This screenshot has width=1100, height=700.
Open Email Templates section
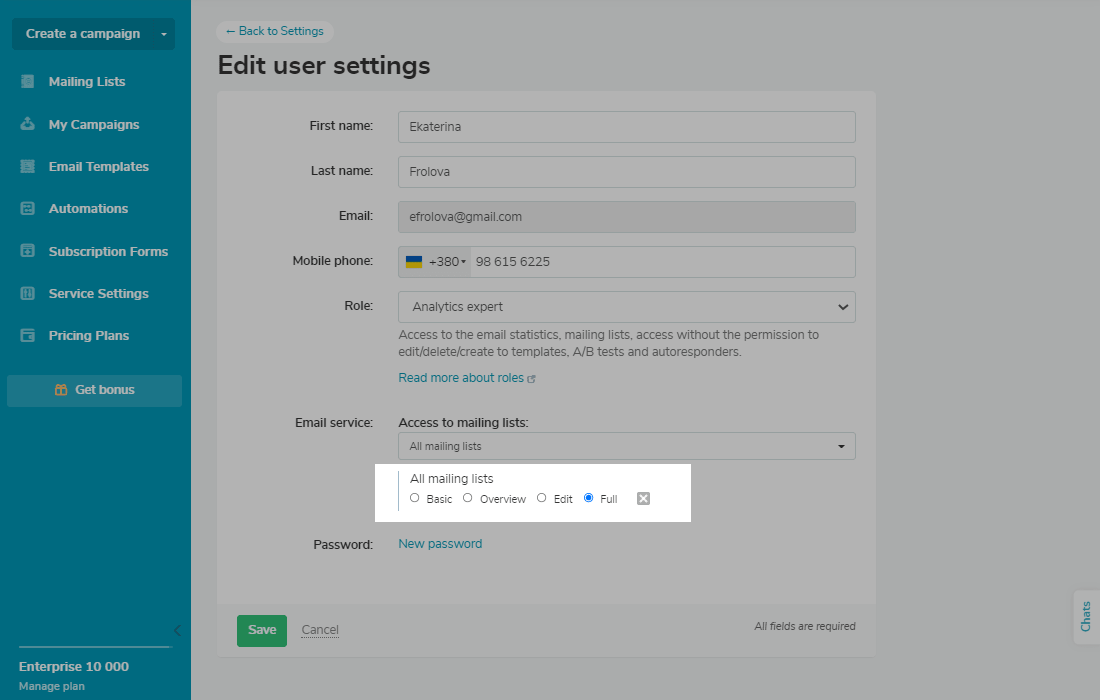coord(99,166)
